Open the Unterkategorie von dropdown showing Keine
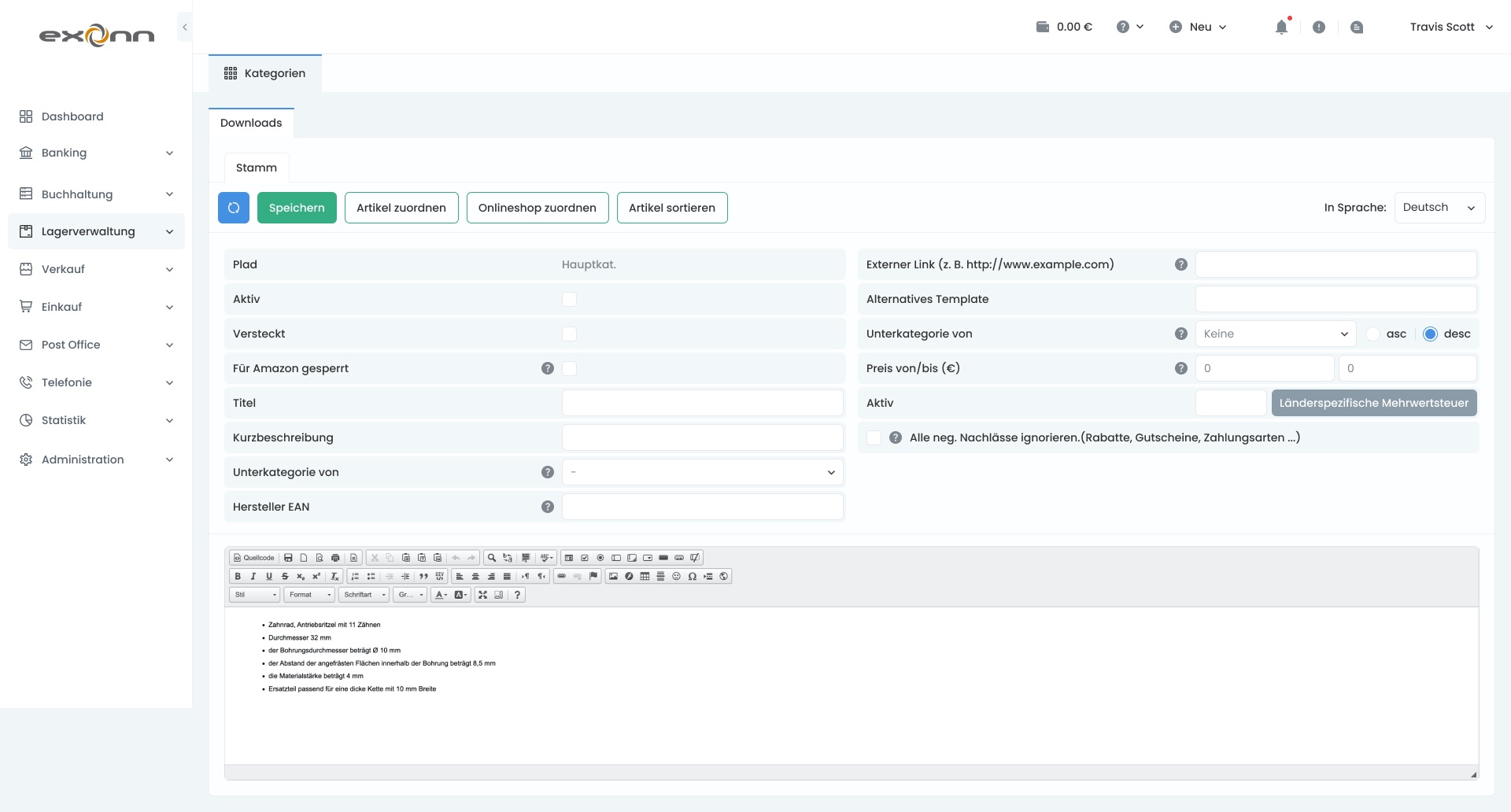1511x812 pixels. pyautogui.click(x=1276, y=334)
